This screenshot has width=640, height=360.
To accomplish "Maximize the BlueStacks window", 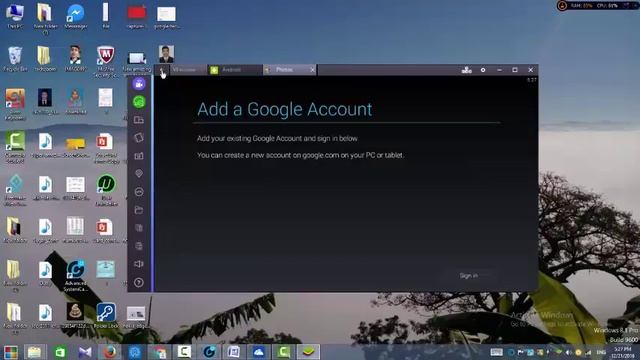I will [515, 70].
